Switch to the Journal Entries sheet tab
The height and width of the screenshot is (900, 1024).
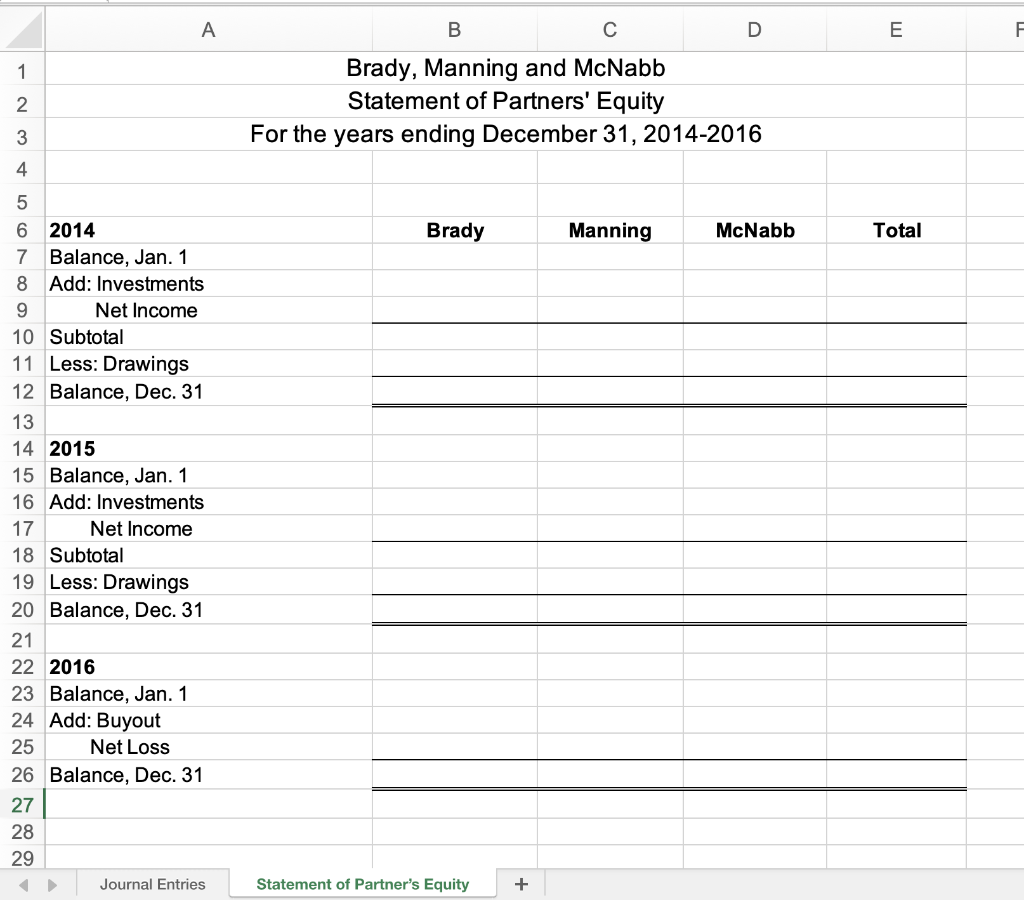pyautogui.click(x=152, y=884)
